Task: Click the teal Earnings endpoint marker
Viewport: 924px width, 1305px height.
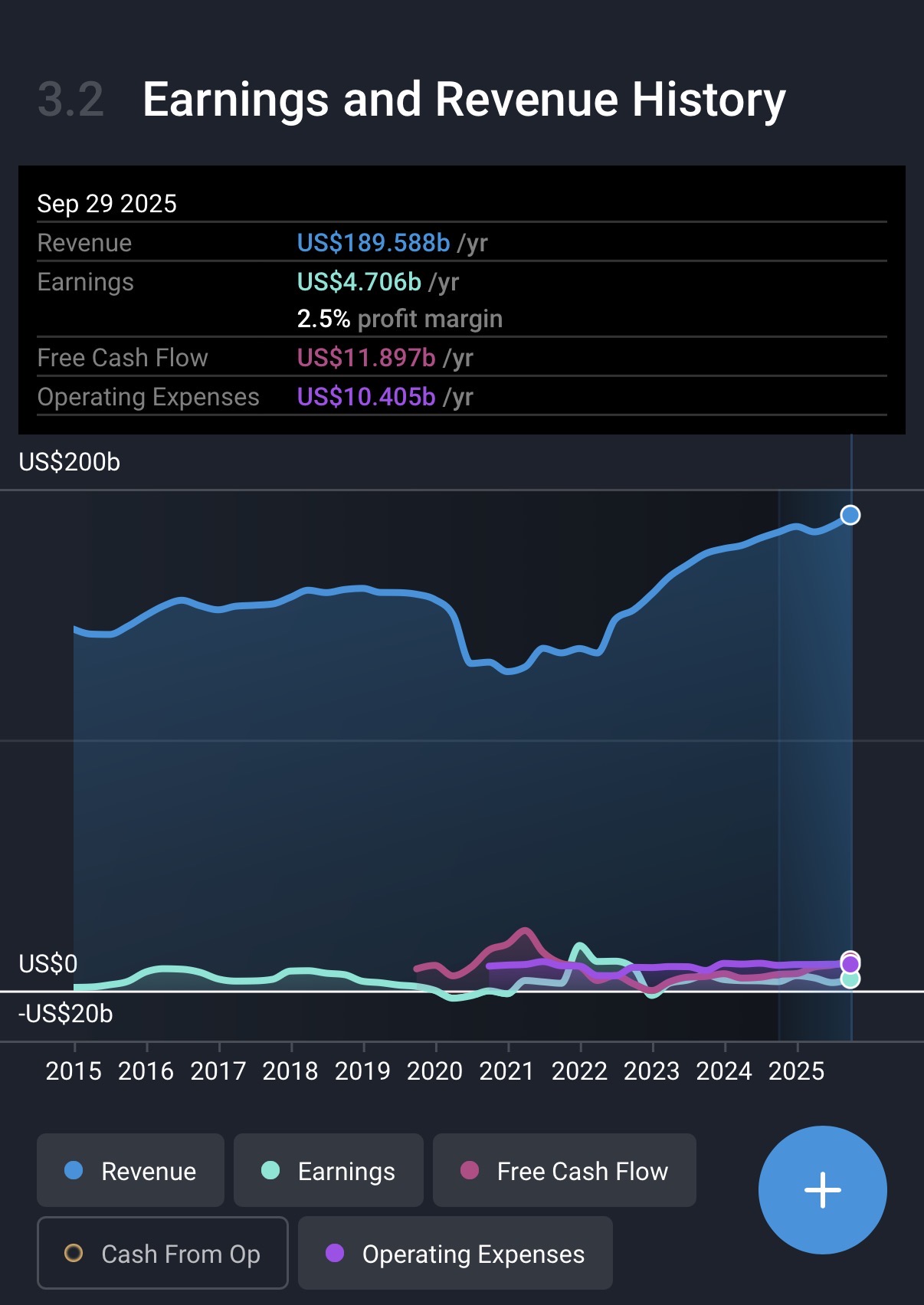Action: [850, 979]
